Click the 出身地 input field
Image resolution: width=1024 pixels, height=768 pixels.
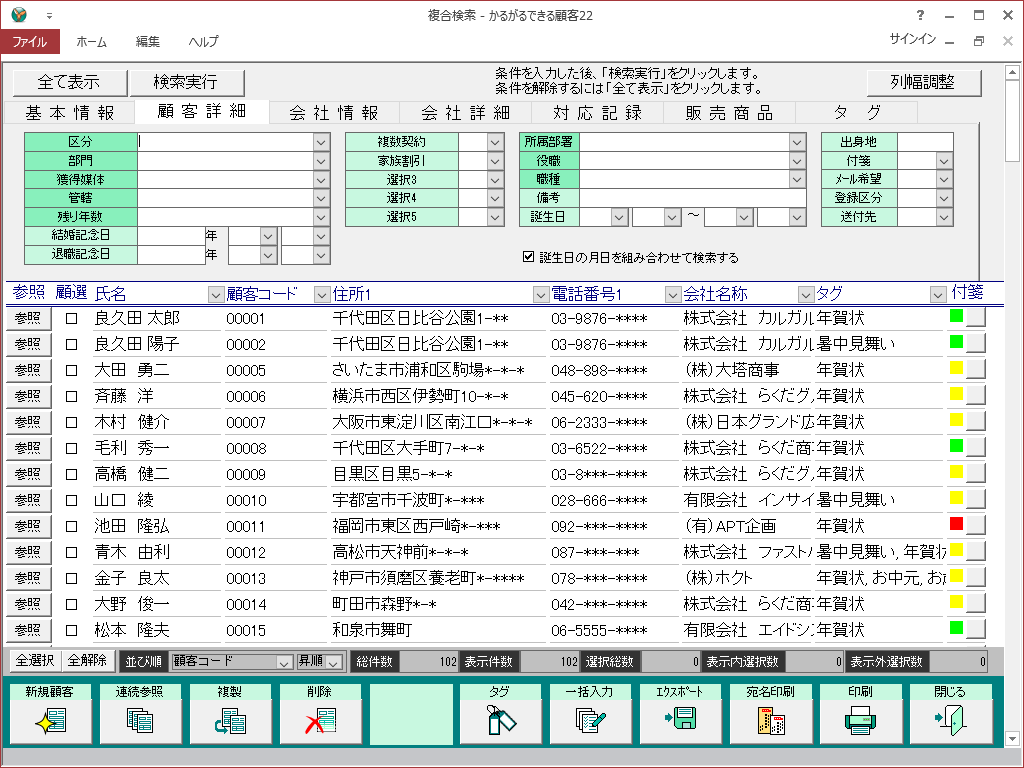coord(925,142)
